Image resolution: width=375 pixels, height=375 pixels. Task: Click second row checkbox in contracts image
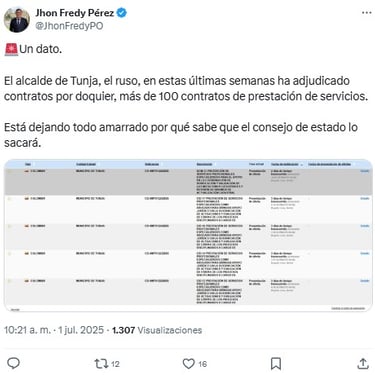click(x=9, y=199)
